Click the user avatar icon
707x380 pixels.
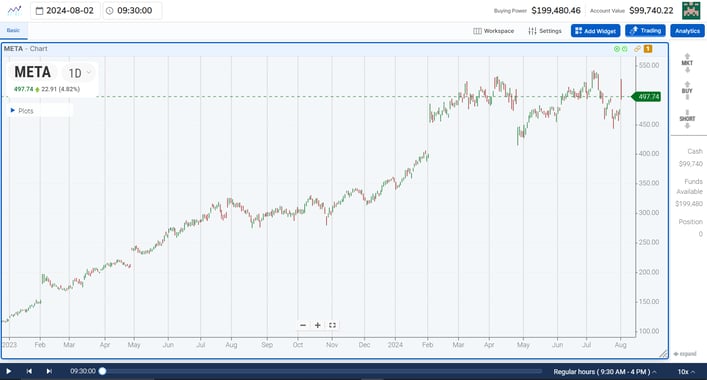pos(691,10)
